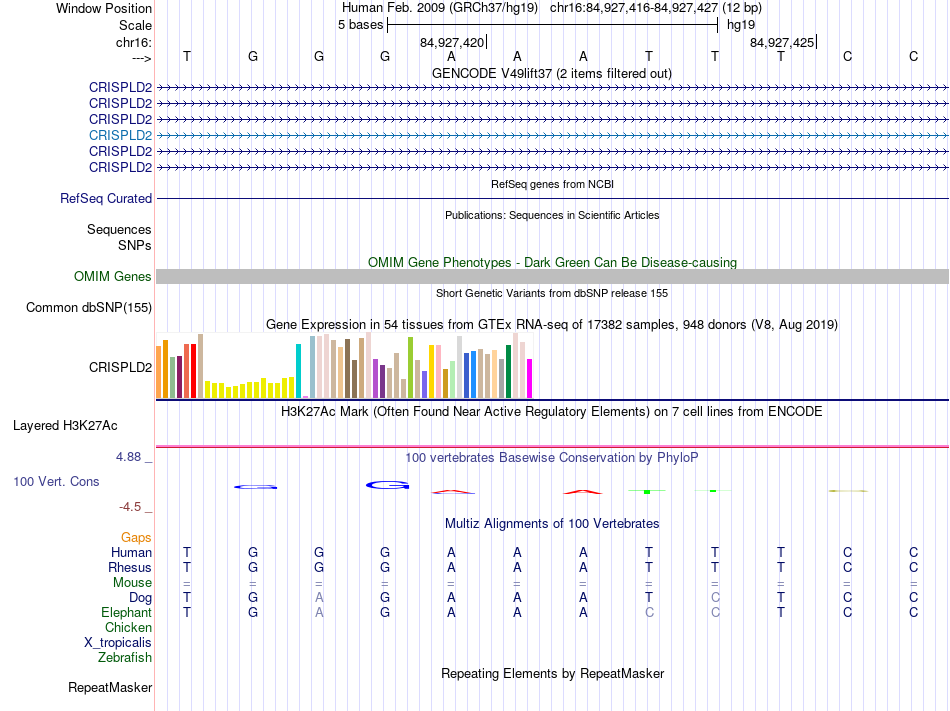Select the Elephant species row label
The width and height of the screenshot is (950, 711).
[x=126, y=613]
